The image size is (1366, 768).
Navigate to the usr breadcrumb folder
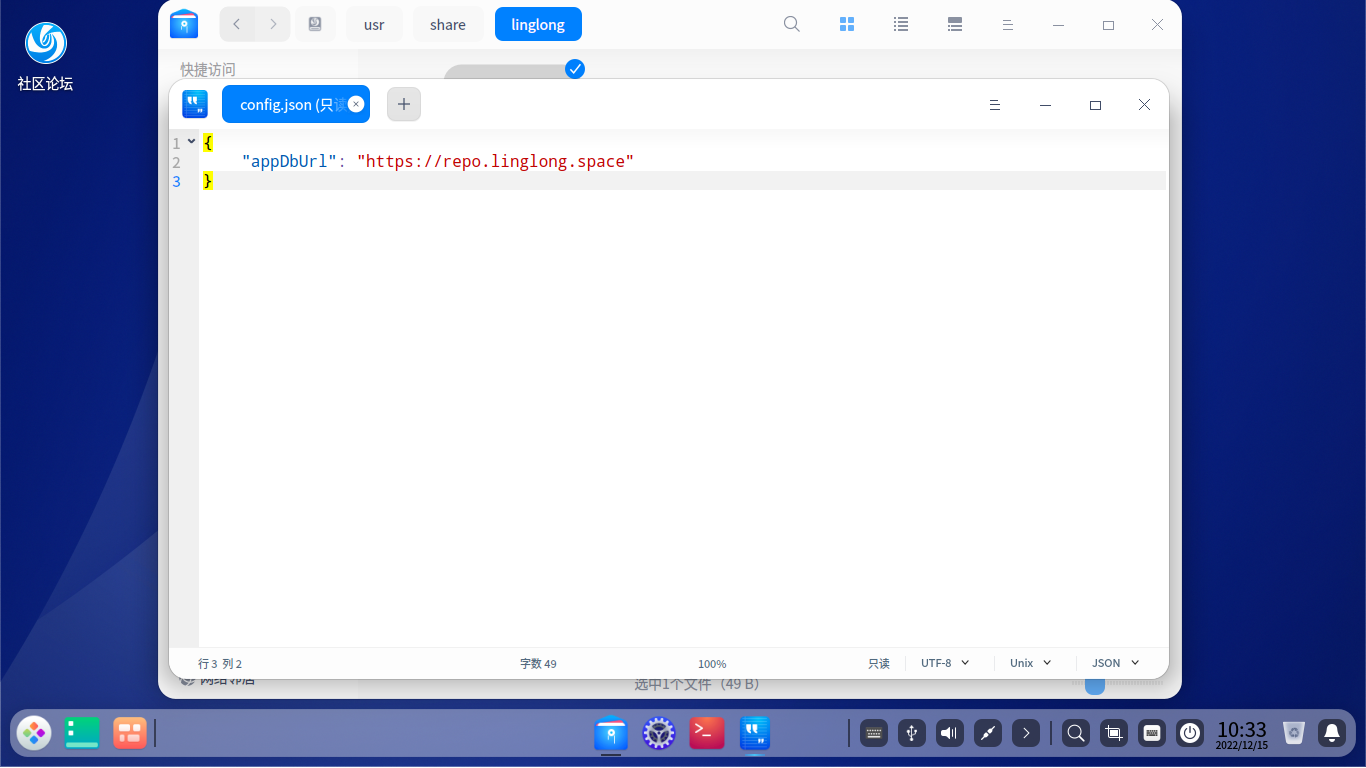pyautogui.click(x=374, y=25)
